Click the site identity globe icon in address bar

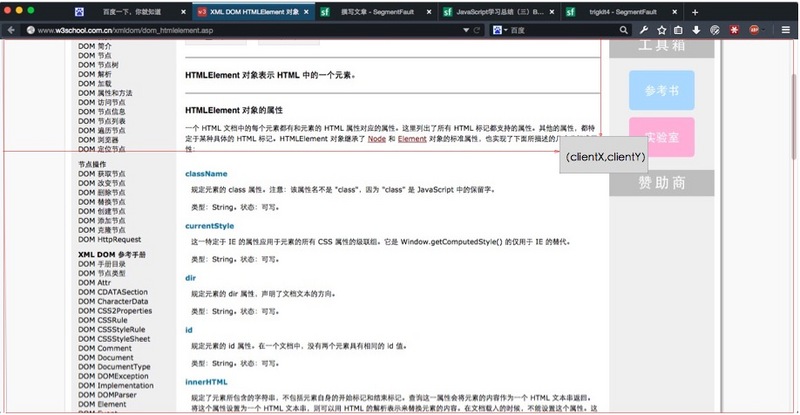pos(31,30)
